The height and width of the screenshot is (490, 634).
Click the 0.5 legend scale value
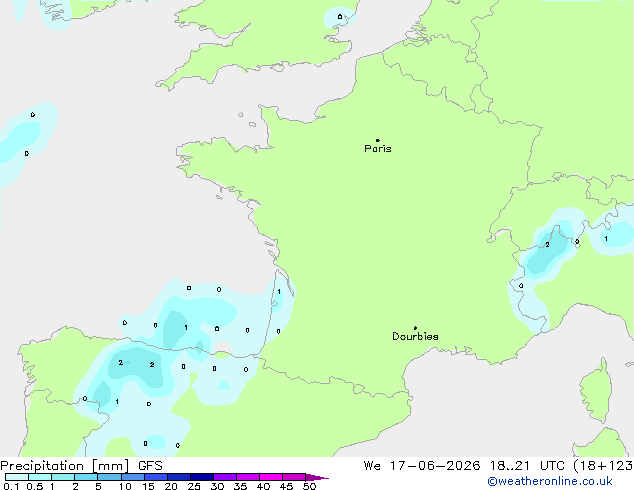35,486
